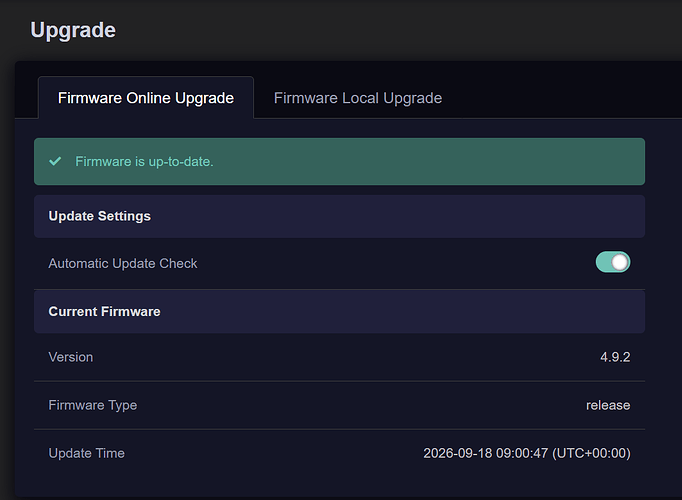Click the Version row label
Viewport: 682px width, 500px height.
tap(71, 357)
